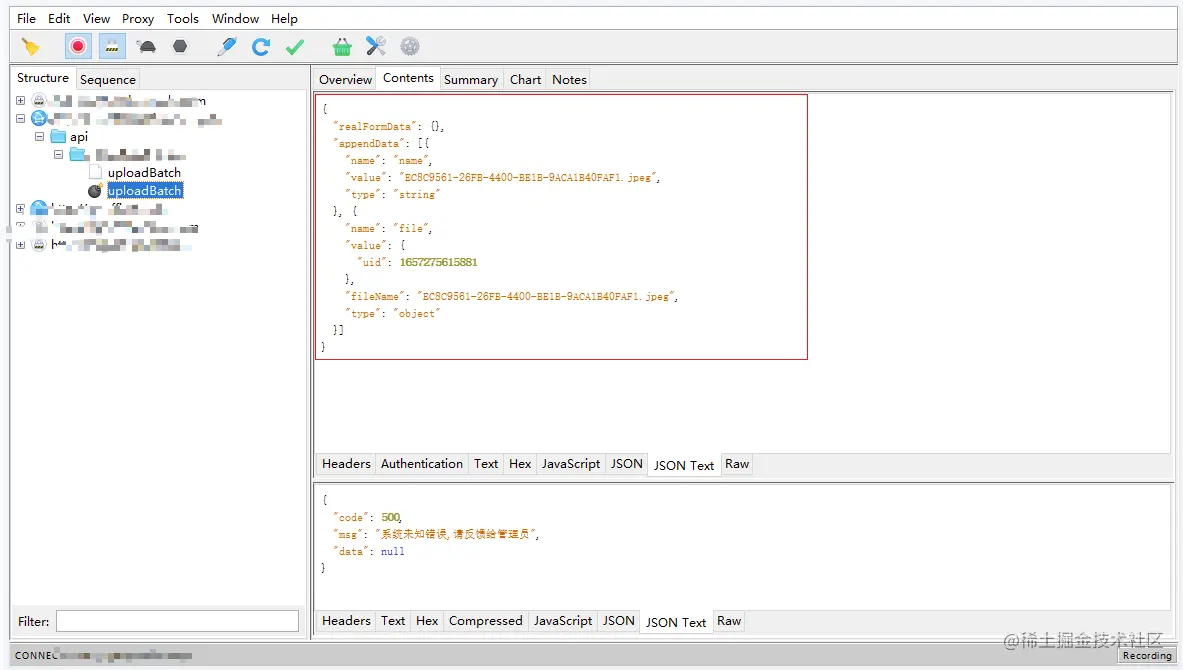The height and width of the screenshot is (670, 1183).
Task: Open response JavaScript tab
Action: pos(563,621)
